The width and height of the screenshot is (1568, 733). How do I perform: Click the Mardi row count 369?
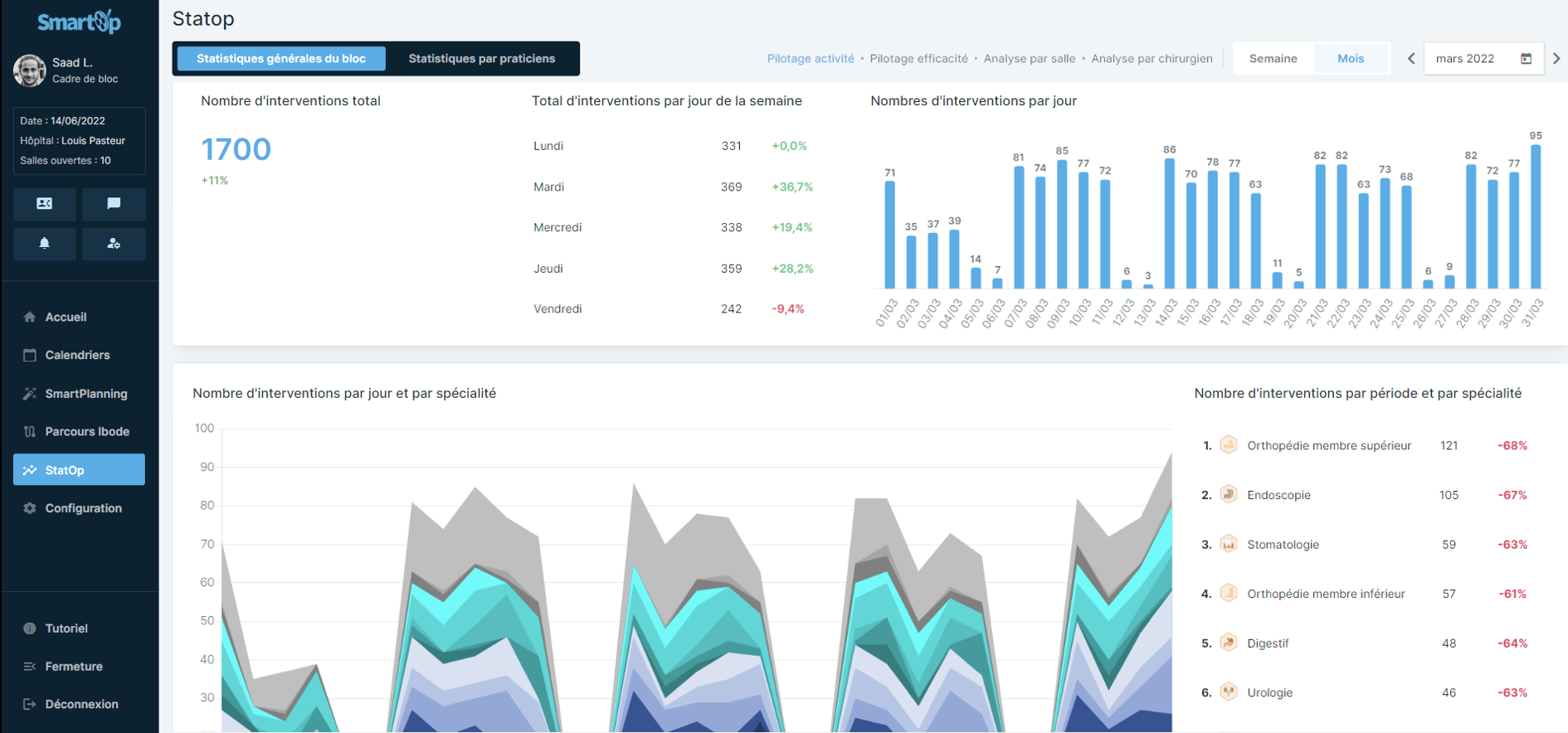coord(731,187)
